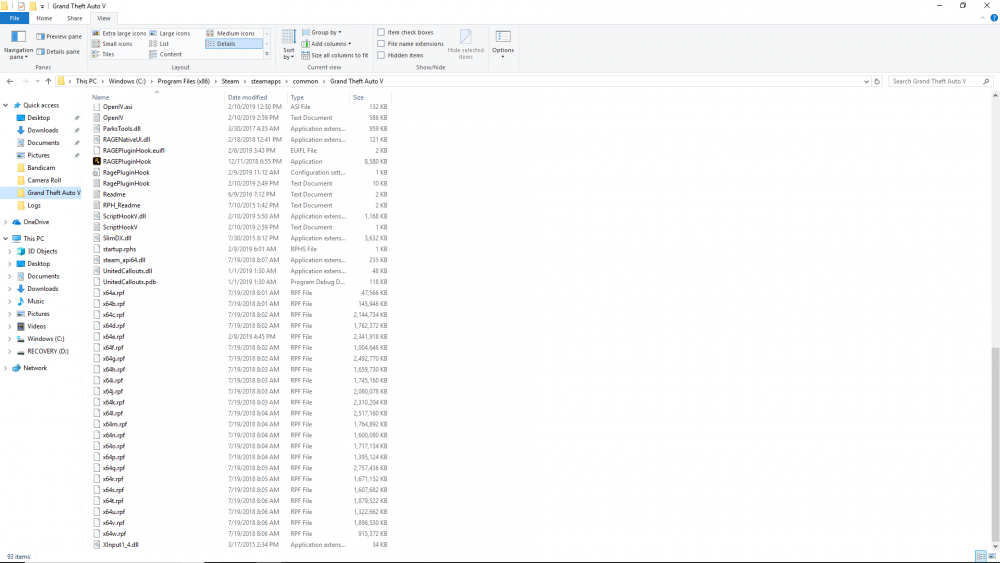
Task: Open Downloads in Quick access
Action: point(43,130)
